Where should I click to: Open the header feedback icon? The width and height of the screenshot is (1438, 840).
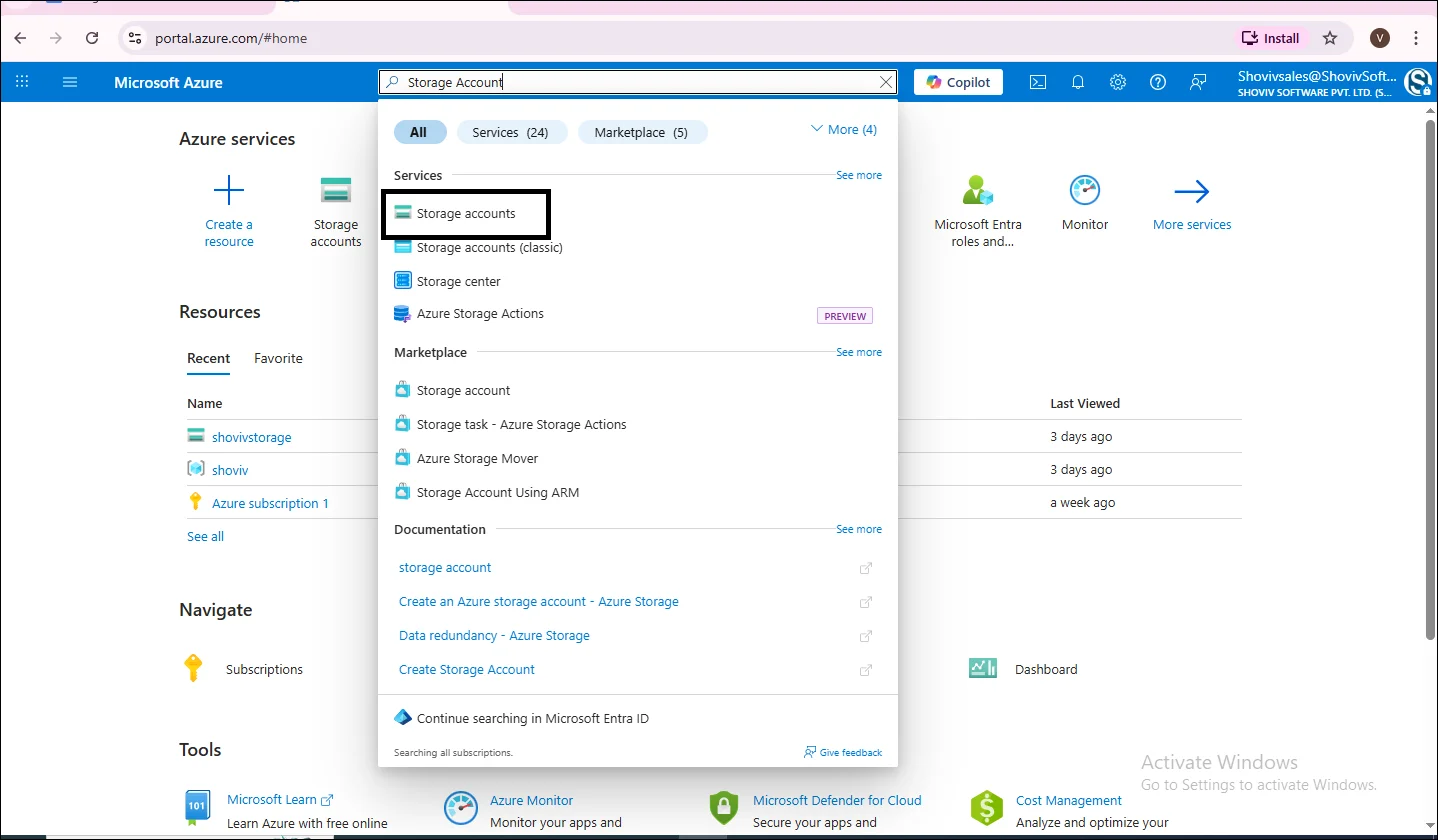coord(1198,82)
